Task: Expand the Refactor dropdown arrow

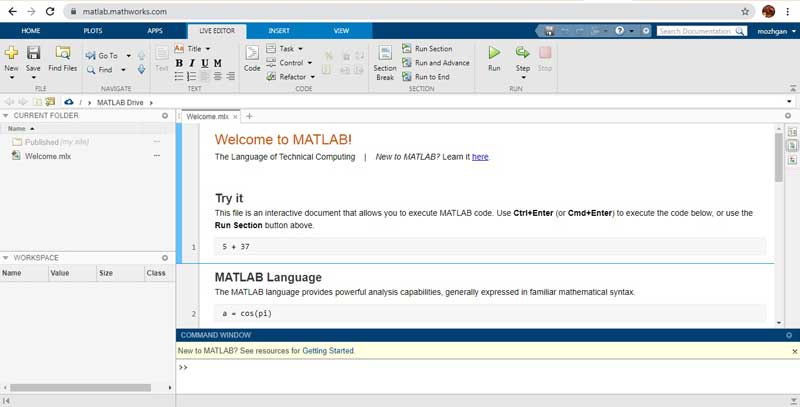Action: pyautogui.click(x=313, y=77)
